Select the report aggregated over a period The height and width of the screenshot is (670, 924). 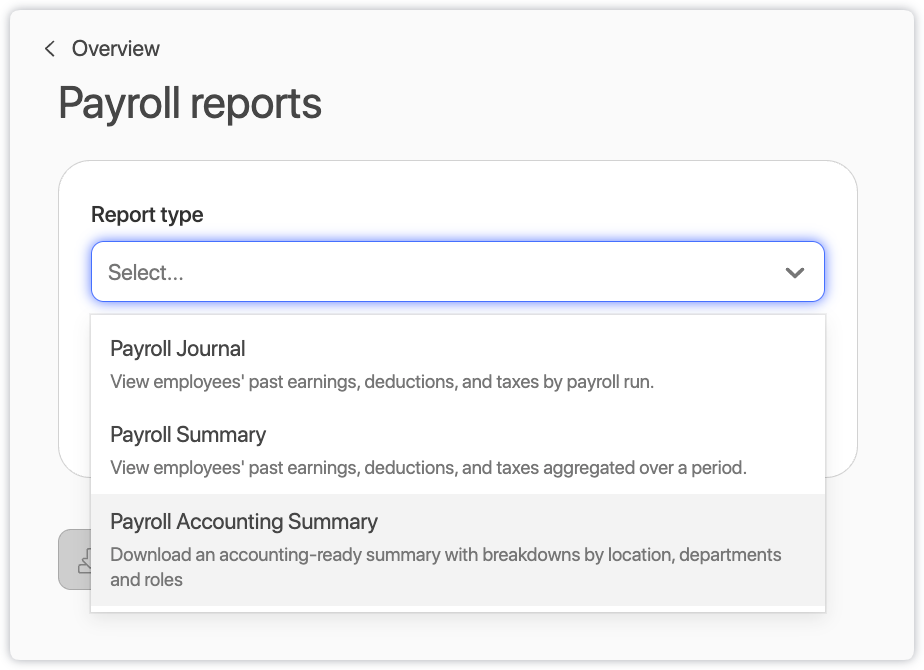(x=457, y=450)
